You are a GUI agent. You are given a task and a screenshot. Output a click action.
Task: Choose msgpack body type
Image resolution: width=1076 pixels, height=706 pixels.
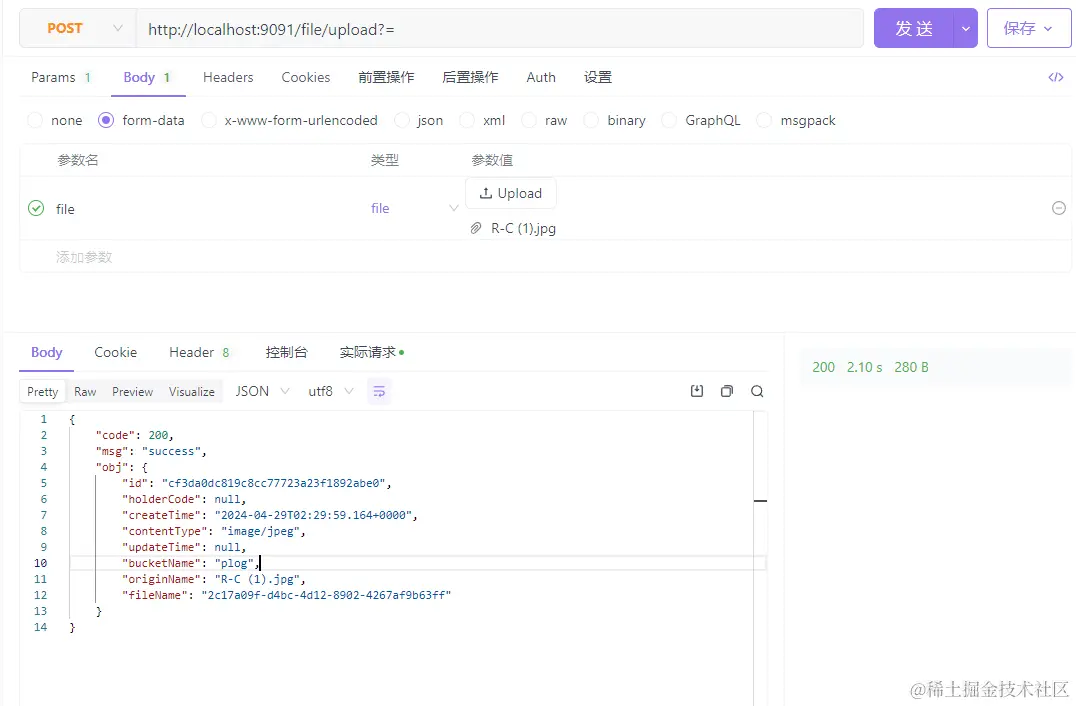point(796,120)
